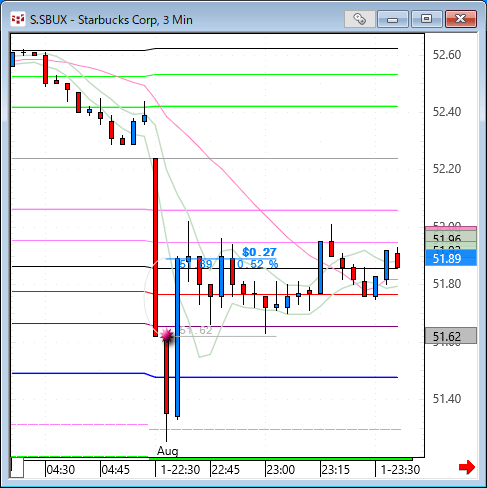This screenshot has width=487, height=488.
Task: Click the 23:15 time axis label
Action: coord(336,470)
